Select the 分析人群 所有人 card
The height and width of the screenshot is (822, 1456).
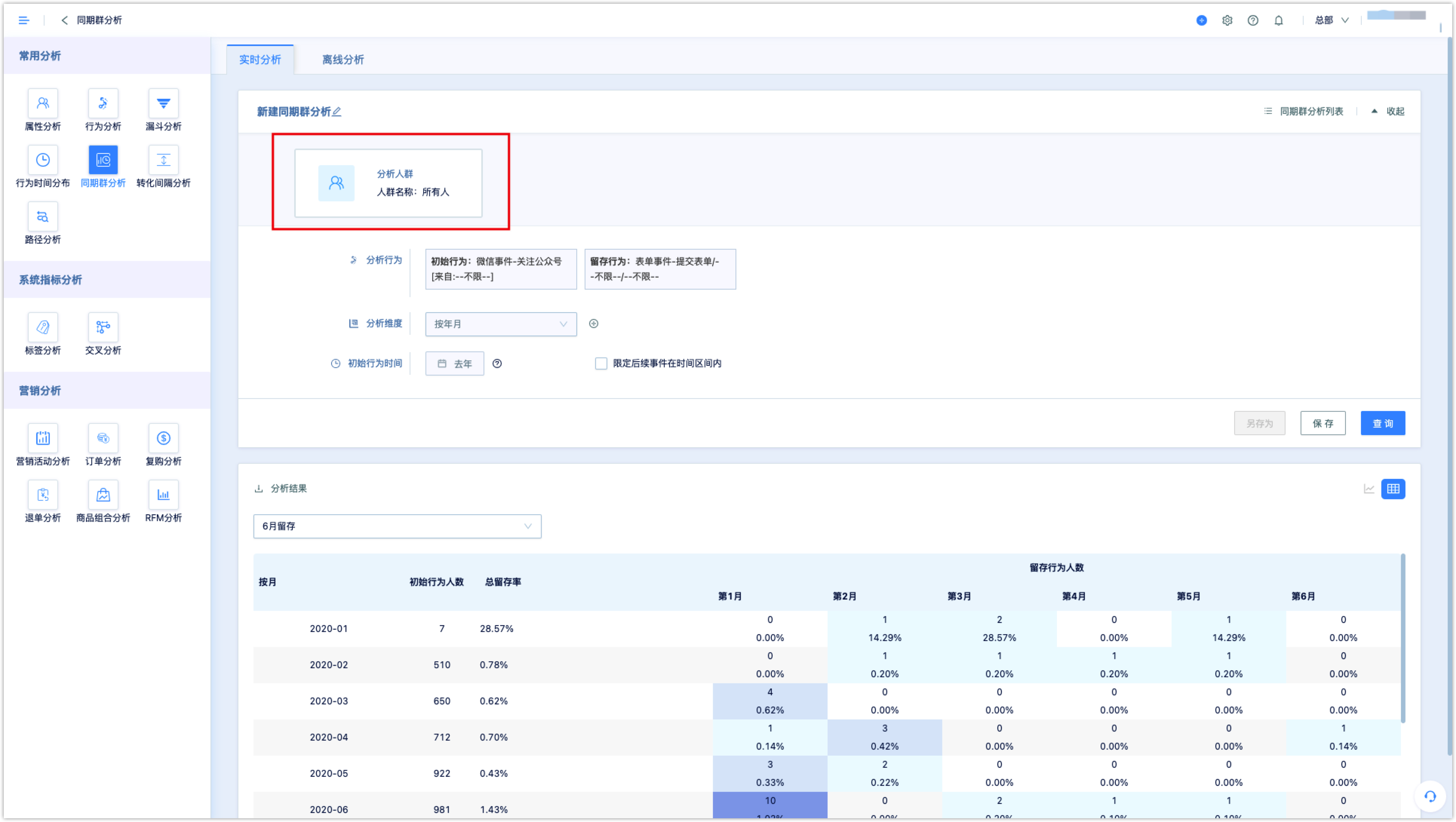pos(388,183)
